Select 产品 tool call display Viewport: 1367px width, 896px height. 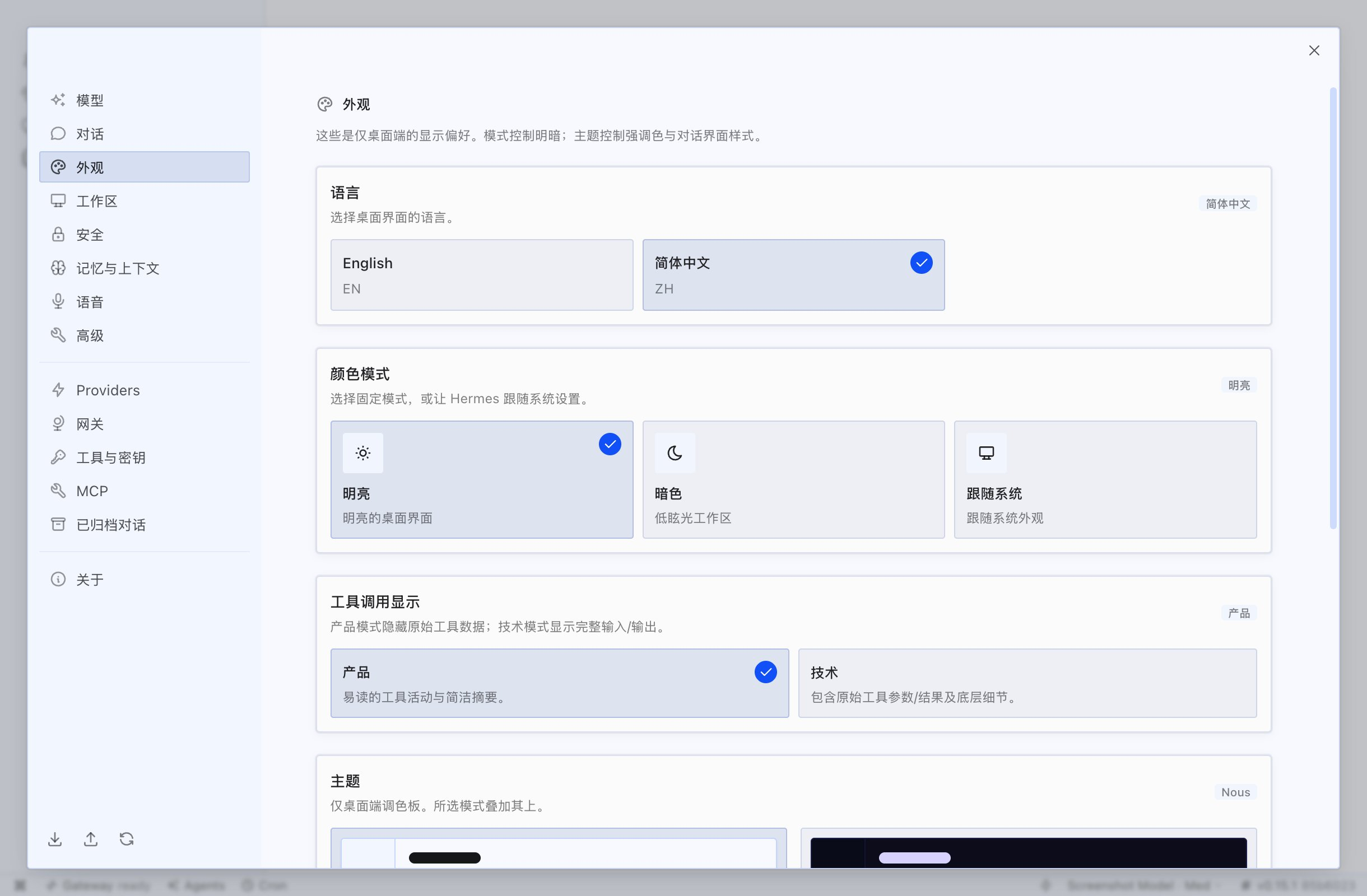[x=560, y=684]
